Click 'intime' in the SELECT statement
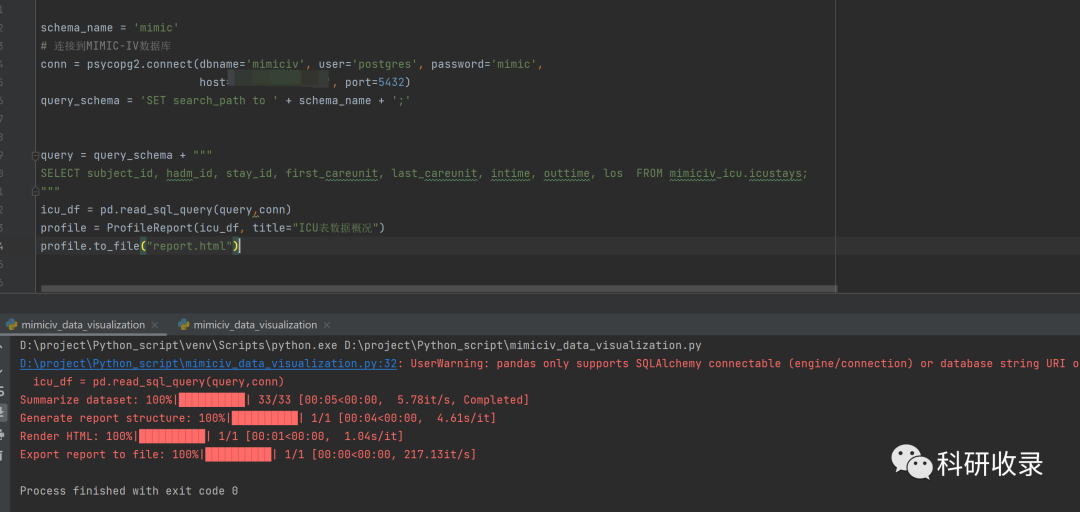Viewport: 1080px width, 512px height. click(x=510, y=173)
